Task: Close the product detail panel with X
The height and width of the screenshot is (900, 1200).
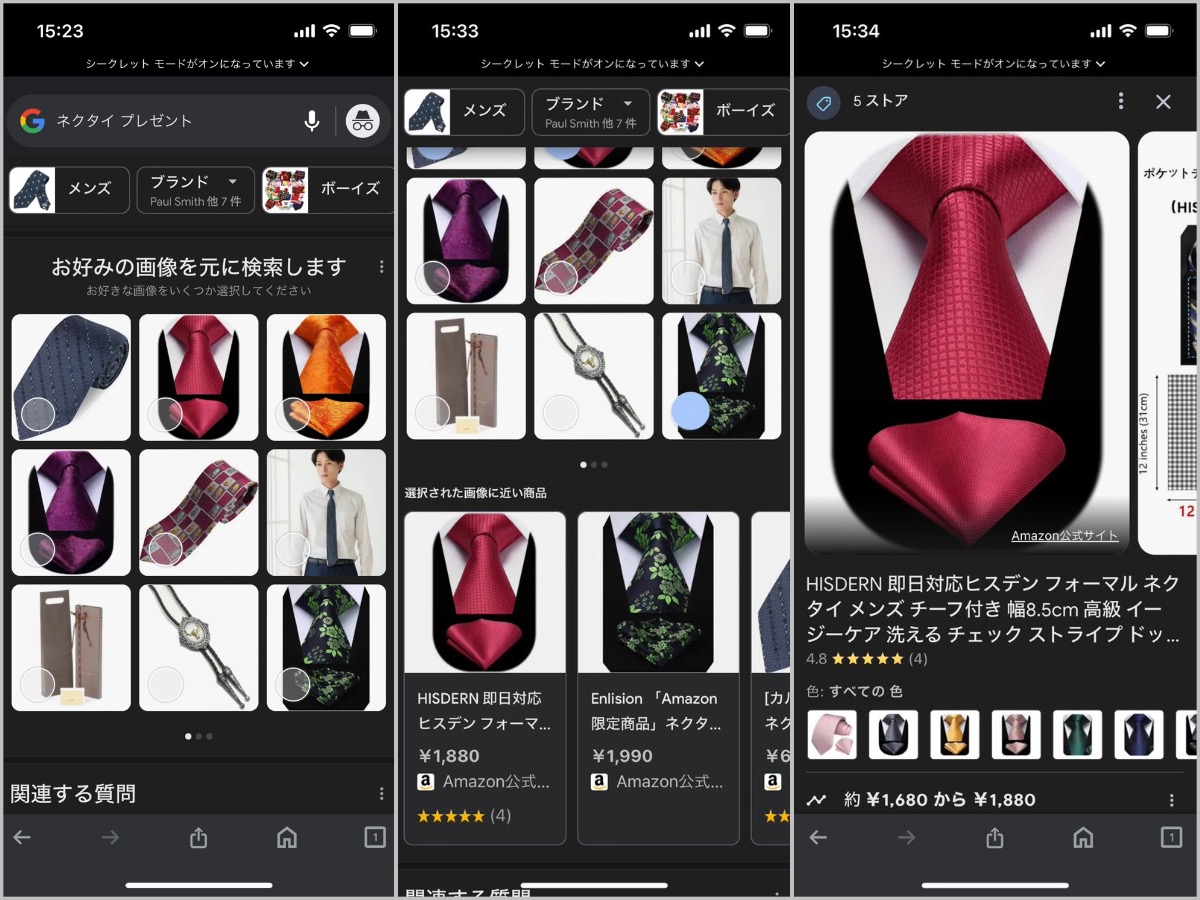Action: point(1163,101)
